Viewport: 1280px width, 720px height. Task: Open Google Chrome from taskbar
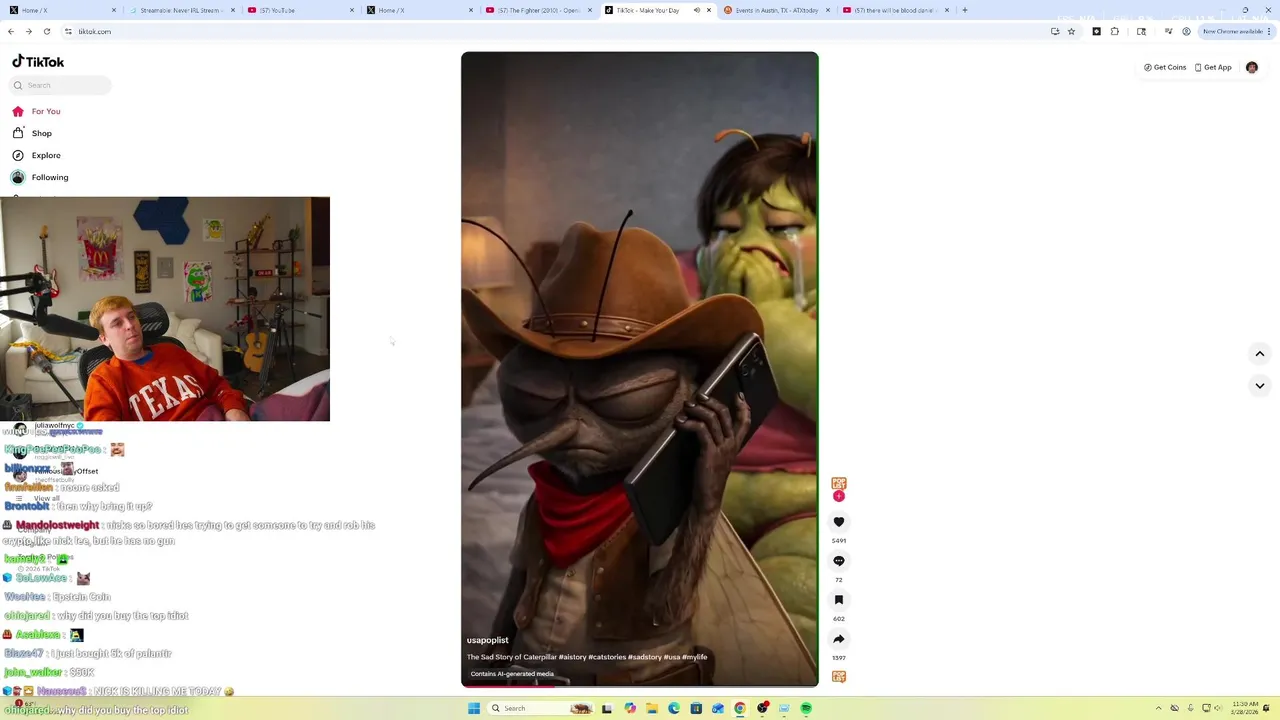point(740,708)
